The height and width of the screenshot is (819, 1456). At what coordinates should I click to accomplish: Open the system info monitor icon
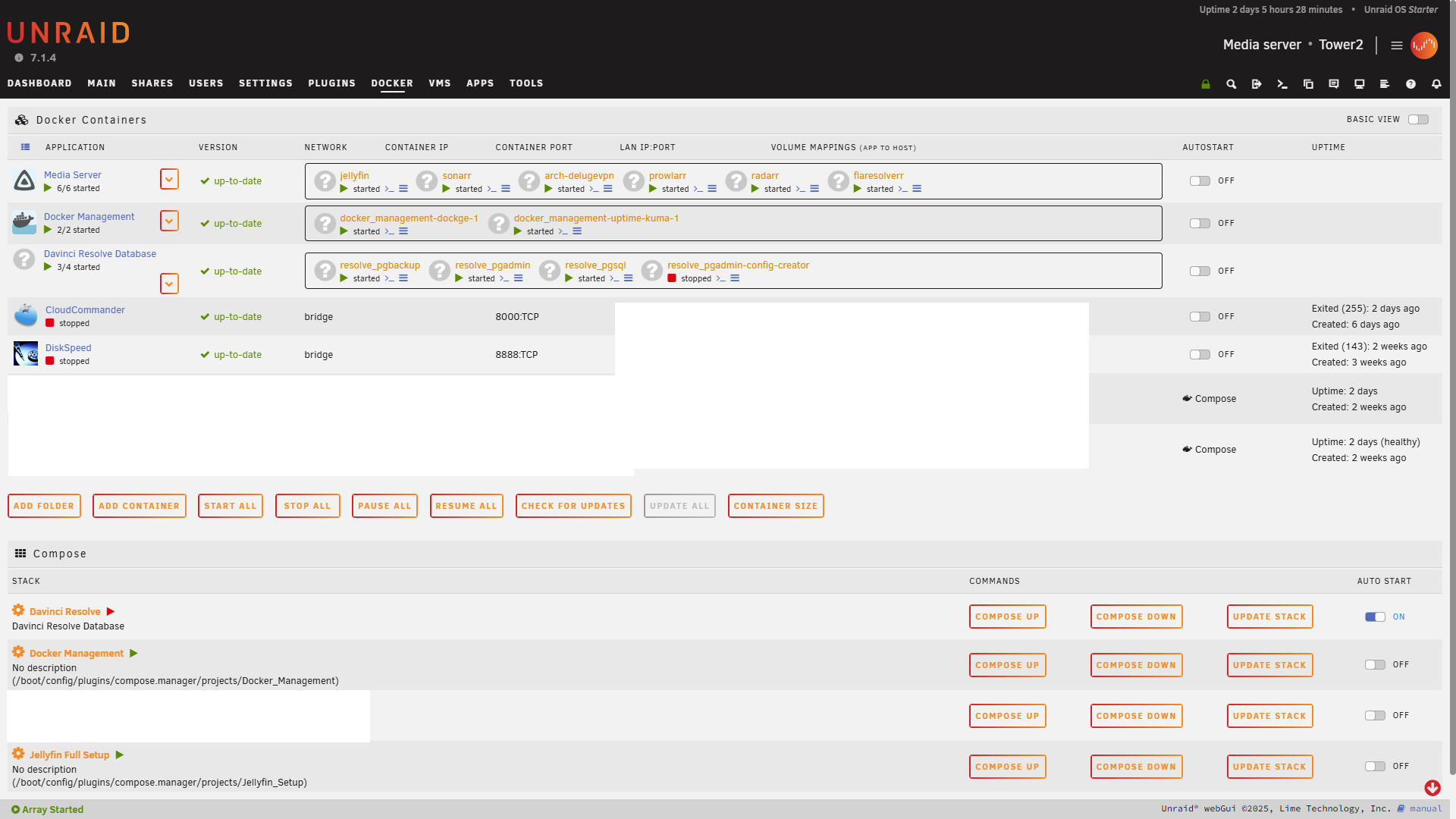click(1360, 84)
